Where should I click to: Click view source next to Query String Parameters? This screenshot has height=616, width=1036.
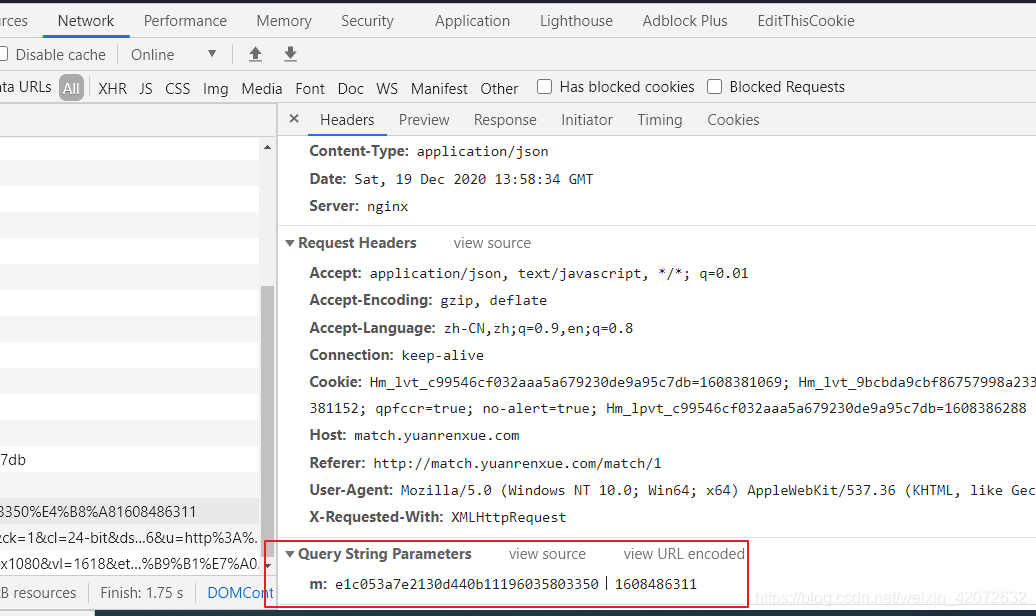[547, 554]
